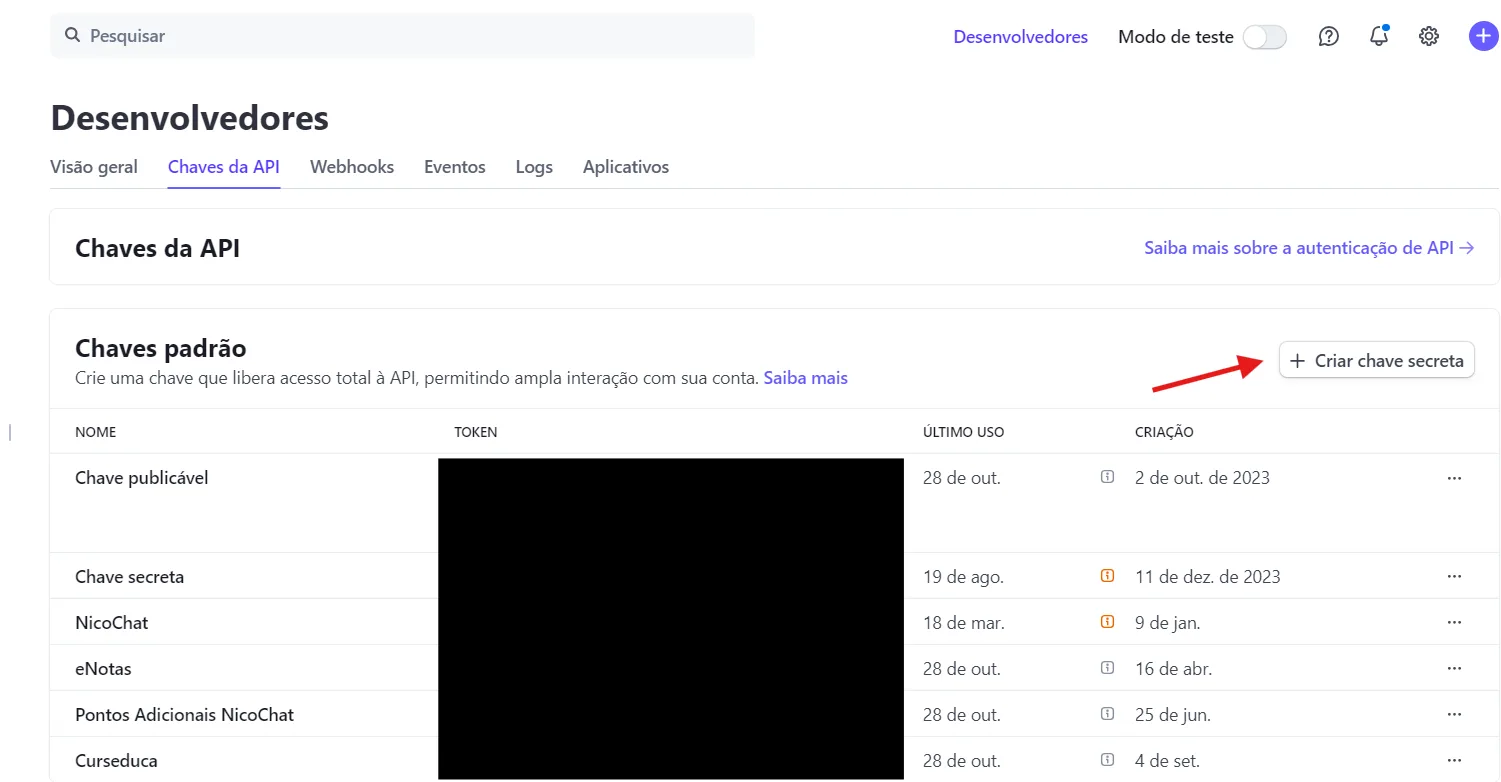Click Saiba mais link under Chaves padrão

(x=806, y=378)
